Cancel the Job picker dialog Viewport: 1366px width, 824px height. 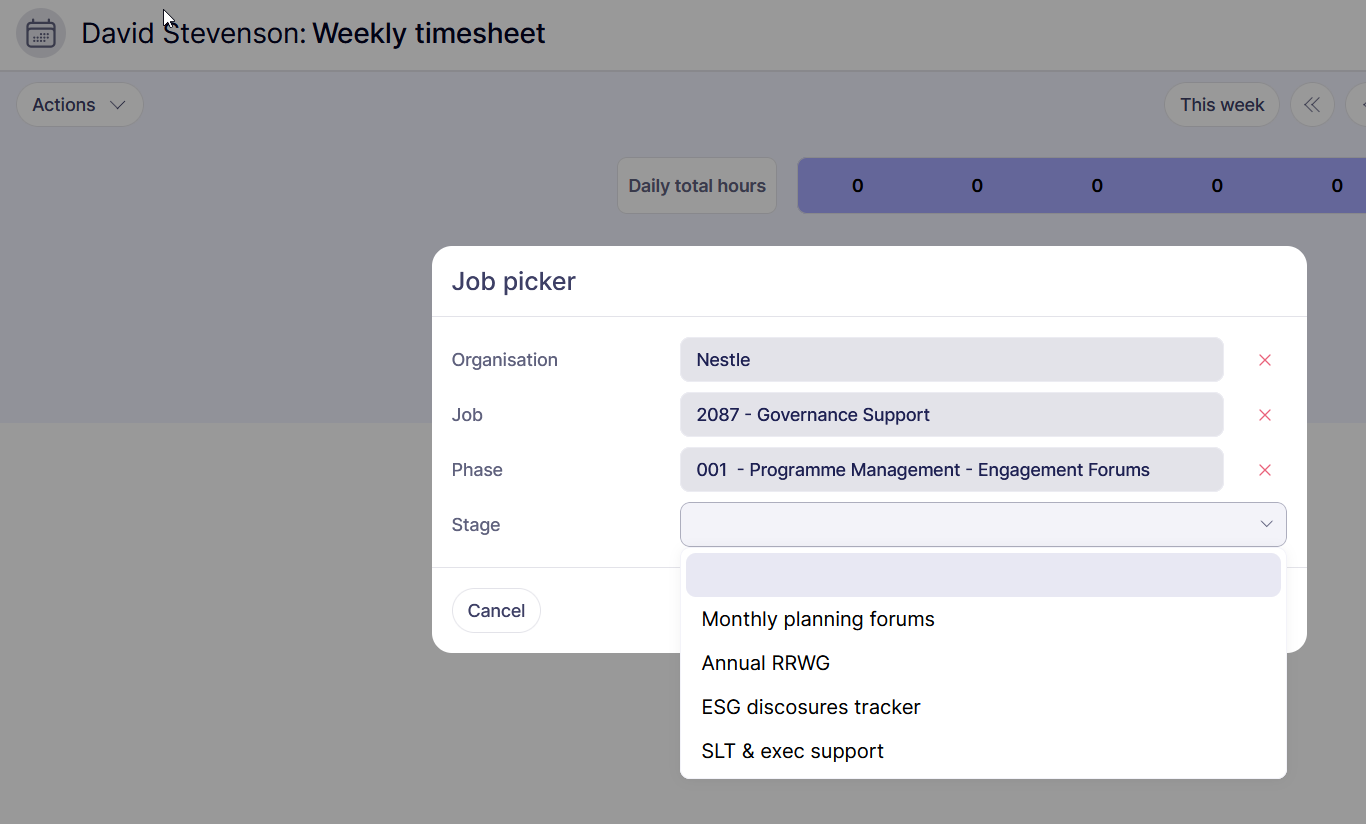[x=496, y=611]
